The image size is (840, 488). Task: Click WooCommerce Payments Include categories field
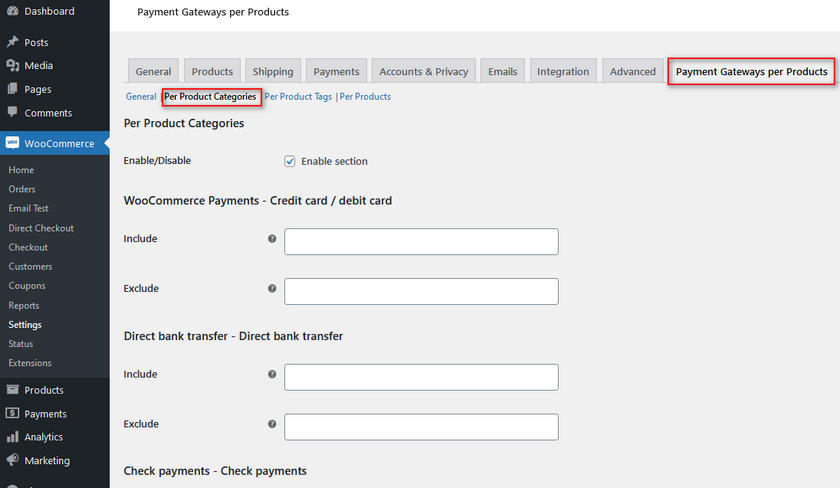(x=421, y=242)
